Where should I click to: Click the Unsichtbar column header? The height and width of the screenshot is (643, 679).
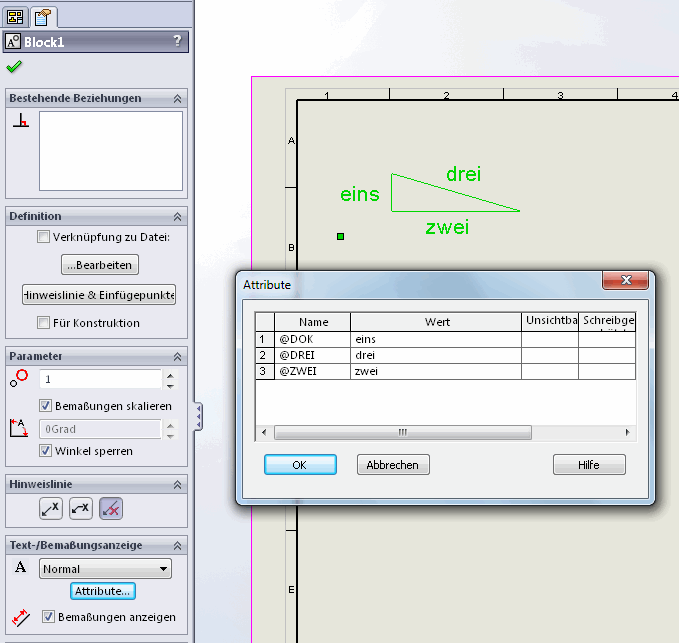pyautogui.click(x=550, y=322)
